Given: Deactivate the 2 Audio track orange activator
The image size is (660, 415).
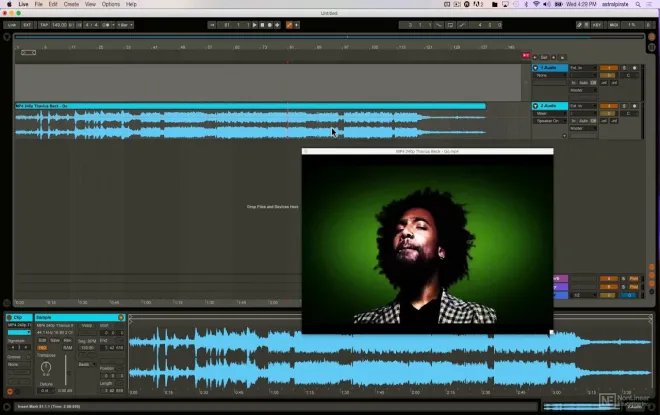Looking at the screenshot, I should tap(609, 106).
